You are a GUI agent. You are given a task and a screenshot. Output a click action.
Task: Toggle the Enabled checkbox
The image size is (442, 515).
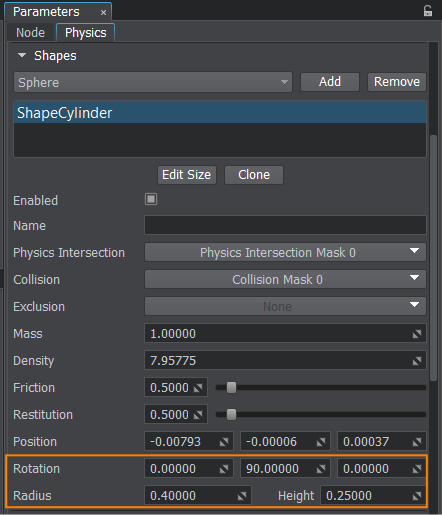(151, 199)
